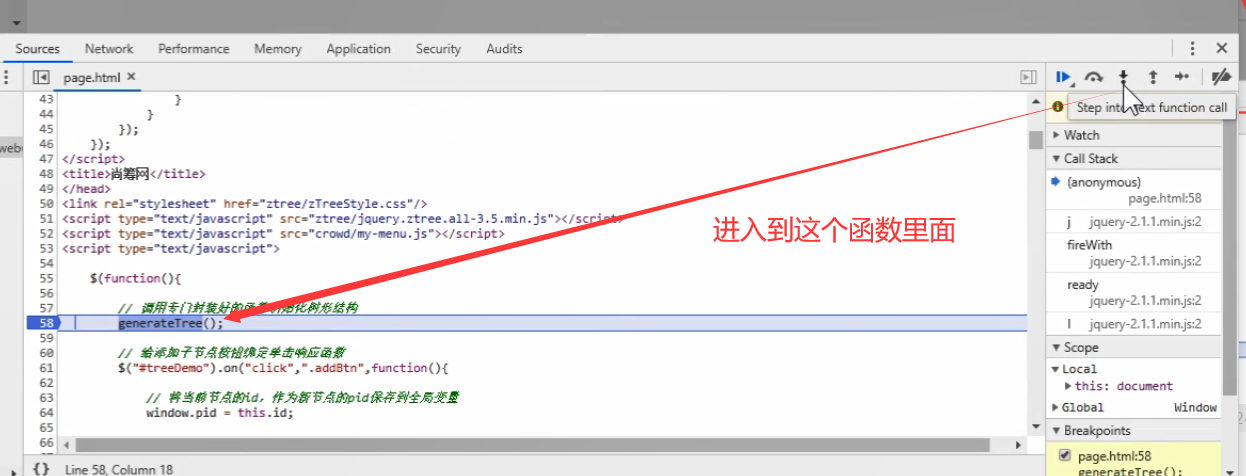
Task: Click the 'window.pid = this.id;' line
Action: coord(220,412)
